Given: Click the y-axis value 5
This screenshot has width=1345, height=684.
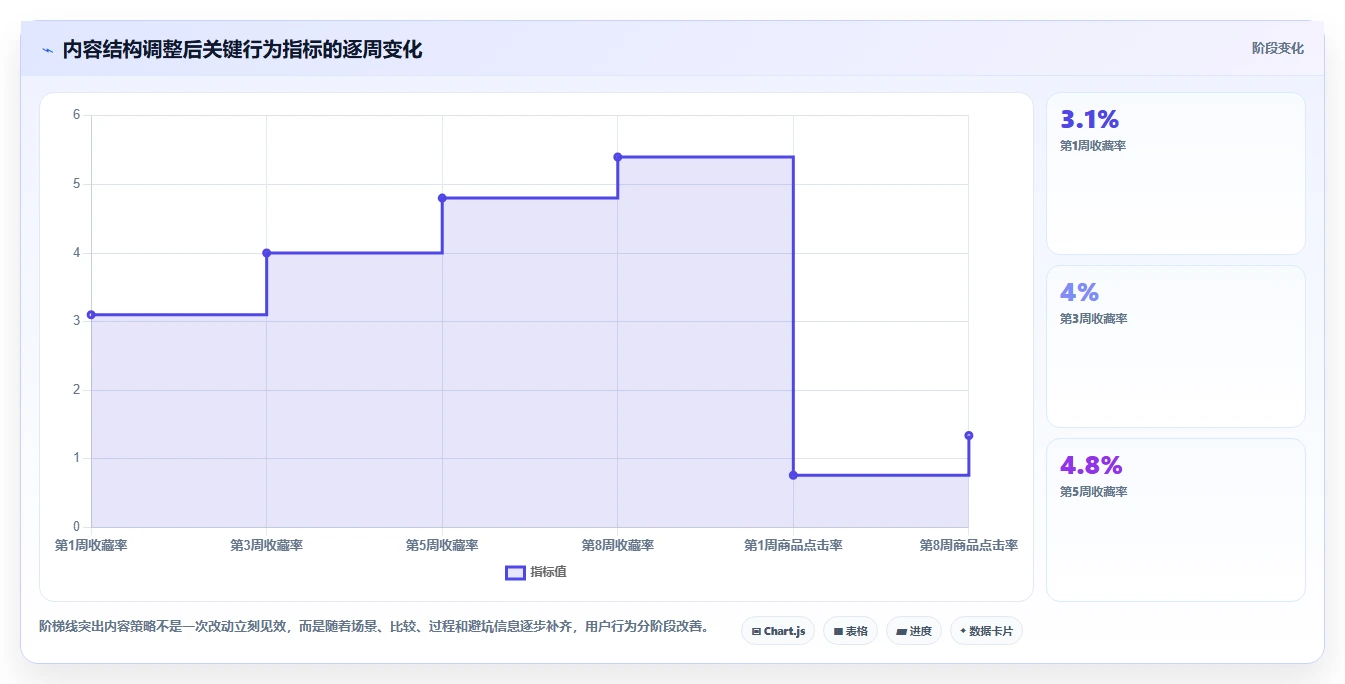Looking at the screenshot, I should pyautogui.click(x=76, y=184).
